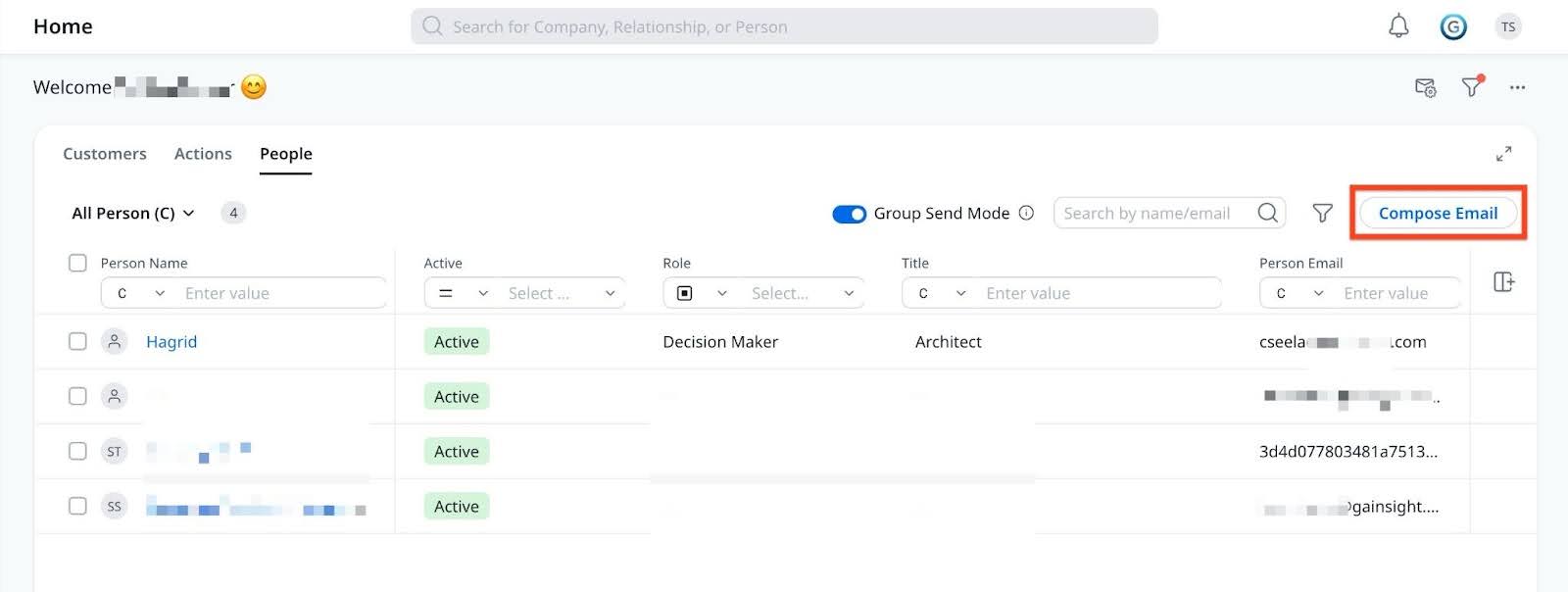Click the person icon beside Hagrid
Viewport: 1568px width, 592px height.
point(115,341)
